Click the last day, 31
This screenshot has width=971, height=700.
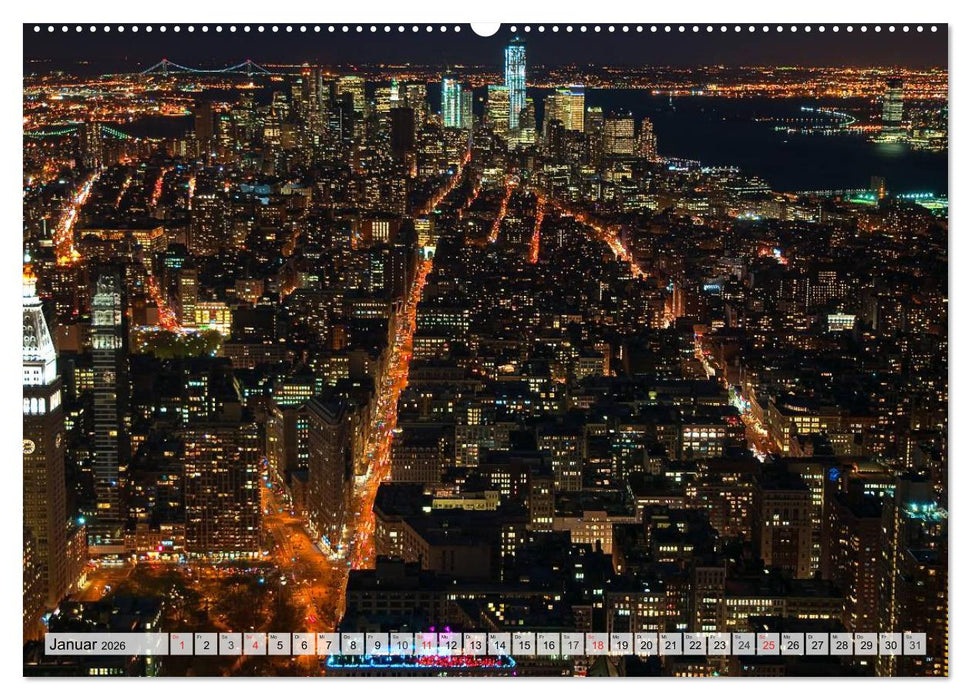point(914,645)
